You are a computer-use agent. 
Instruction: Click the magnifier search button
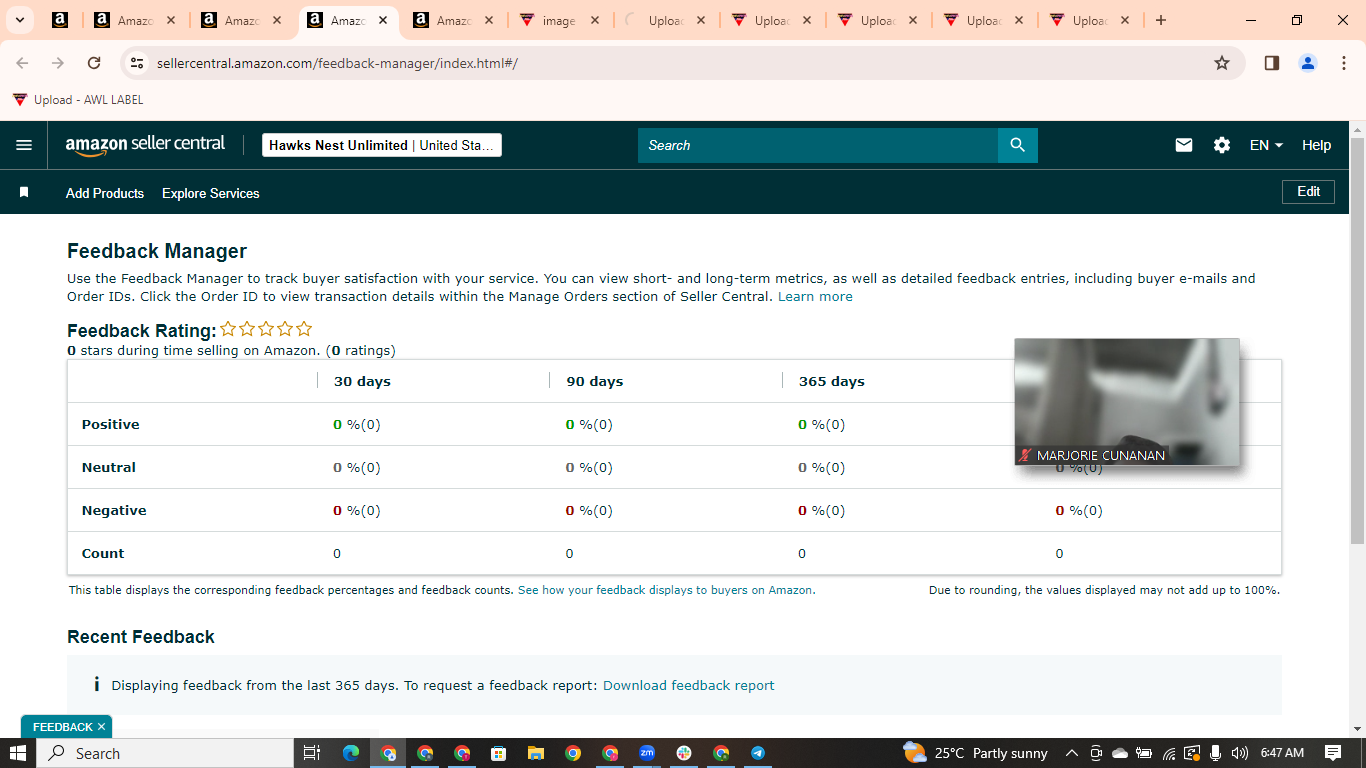pyautogui.click(x=1018, y=145)
